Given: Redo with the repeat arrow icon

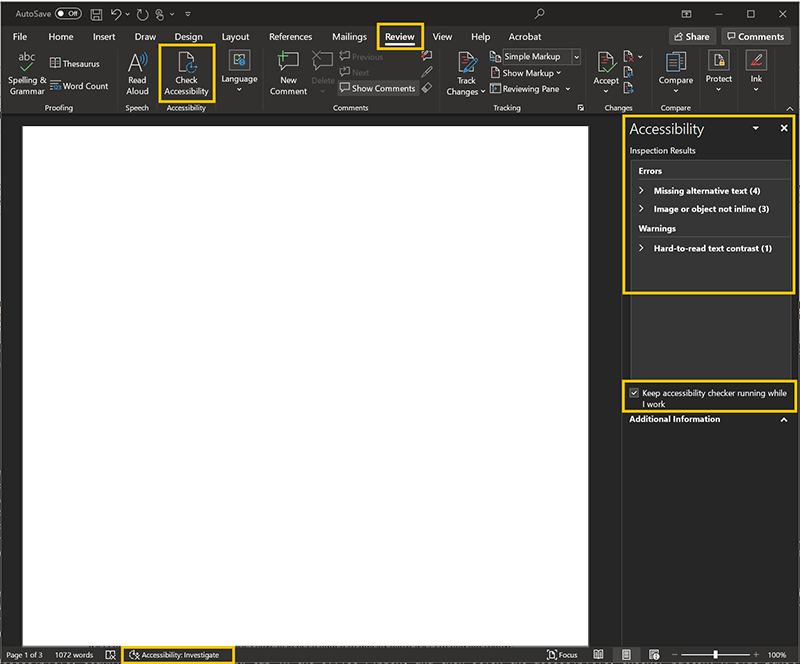Looking at the screenshot, I should 142,15.
